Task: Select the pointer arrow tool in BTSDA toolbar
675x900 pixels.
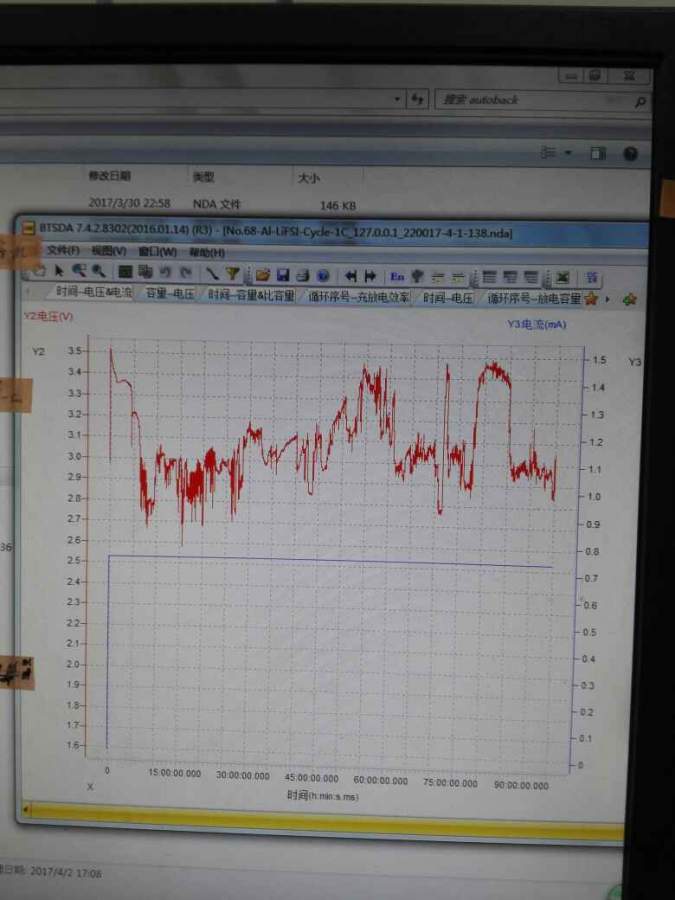Action: [59, 270]
